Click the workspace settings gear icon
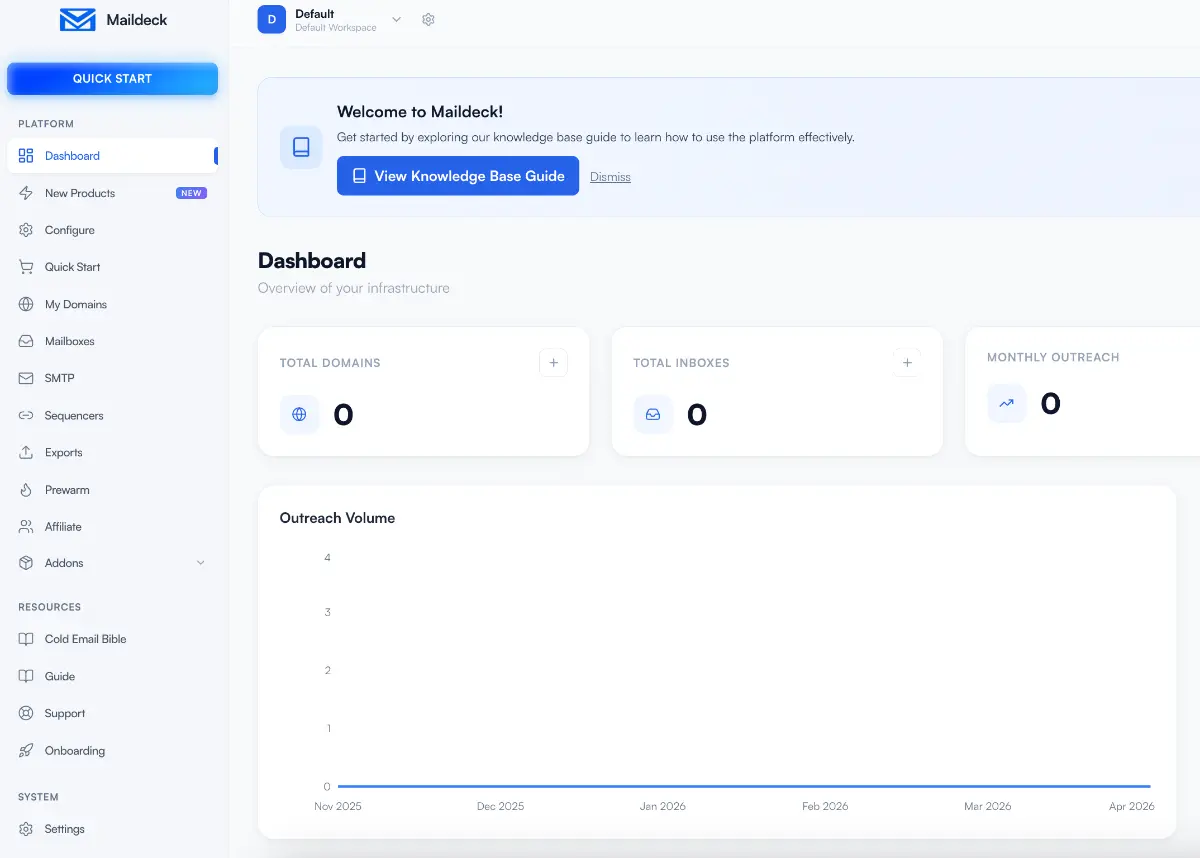This screenshot has width=1200, height=858. (x=429, y=19)
